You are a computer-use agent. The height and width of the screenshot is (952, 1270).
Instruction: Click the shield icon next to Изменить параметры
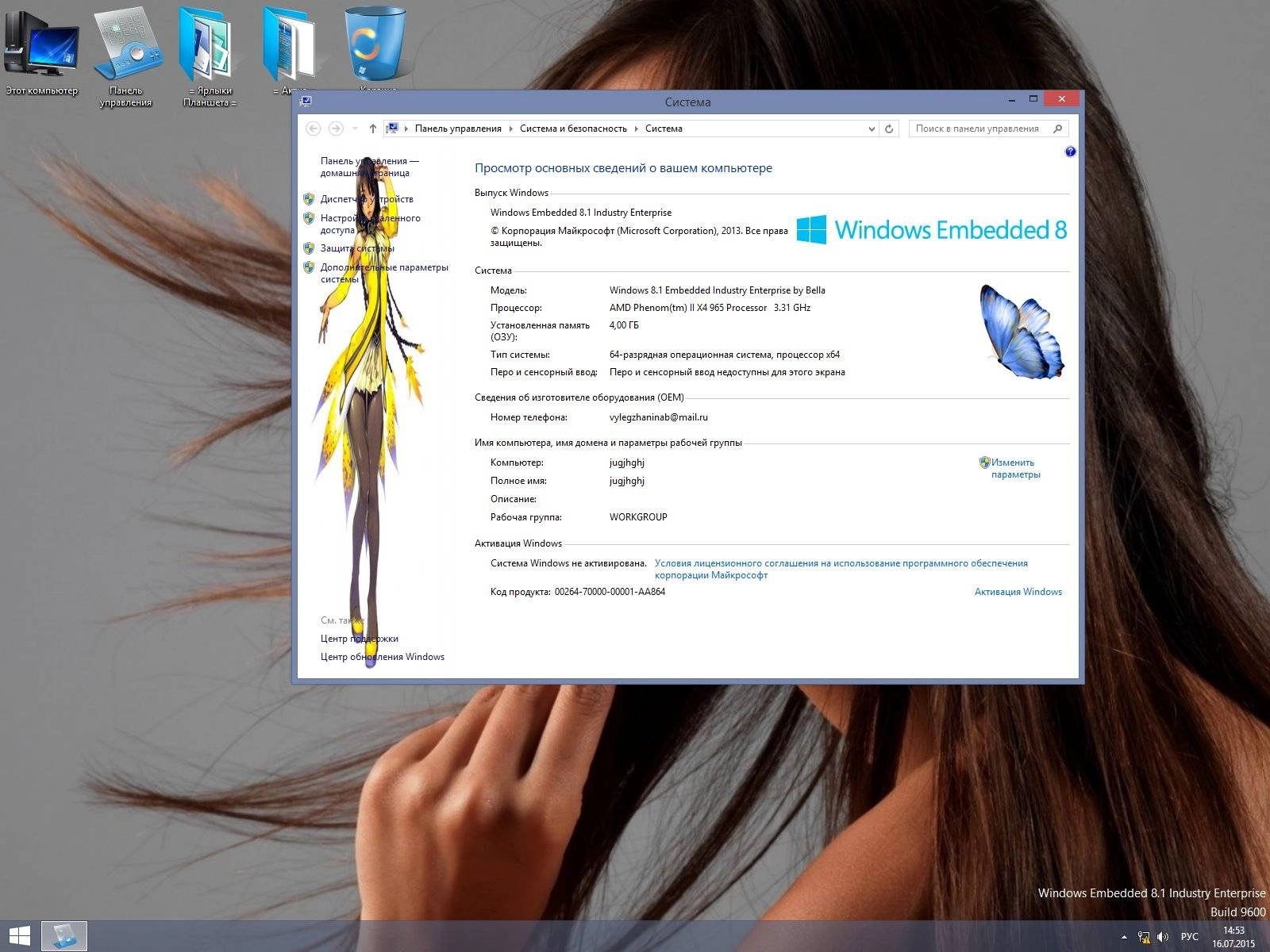[x=984, y=463]
